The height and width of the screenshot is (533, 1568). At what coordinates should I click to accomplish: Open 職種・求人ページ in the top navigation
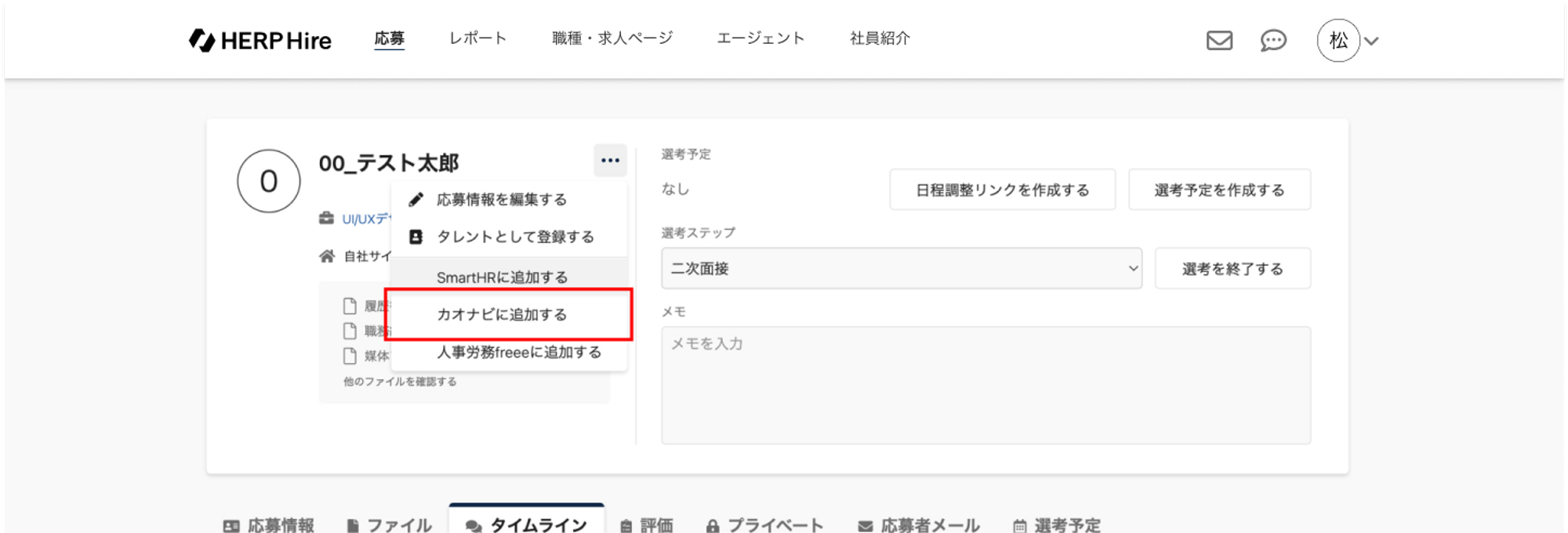click(x=612, y=38)
